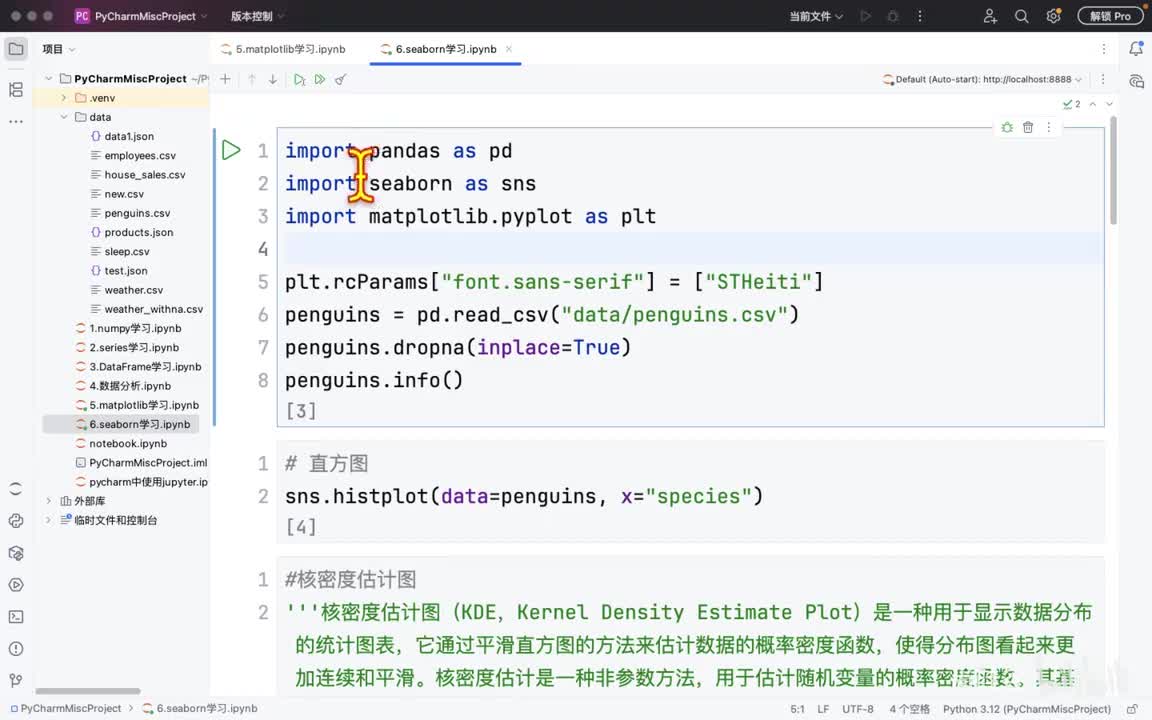The height and width of the screenshot is (720, 1152).
Task: Open IDE settings gear
Action: click(x=1054, y=16)
